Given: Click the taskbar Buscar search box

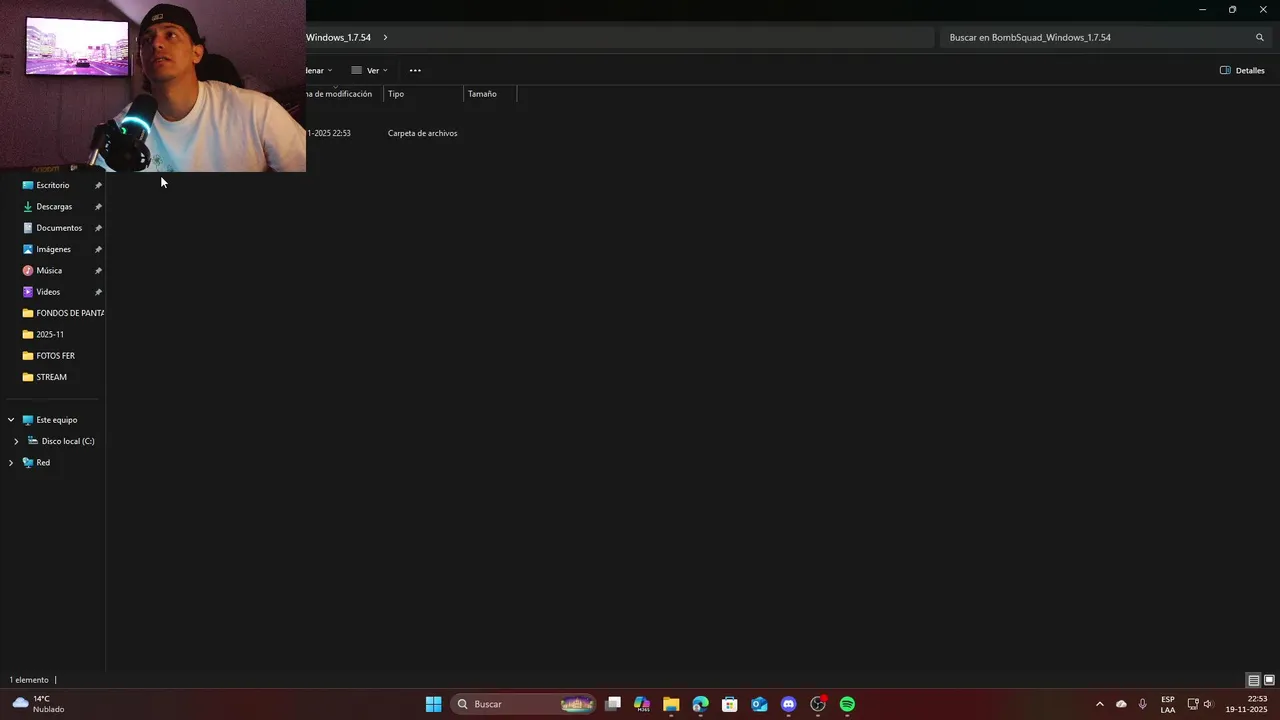Looking at the screenshot, I should point(524,704).
